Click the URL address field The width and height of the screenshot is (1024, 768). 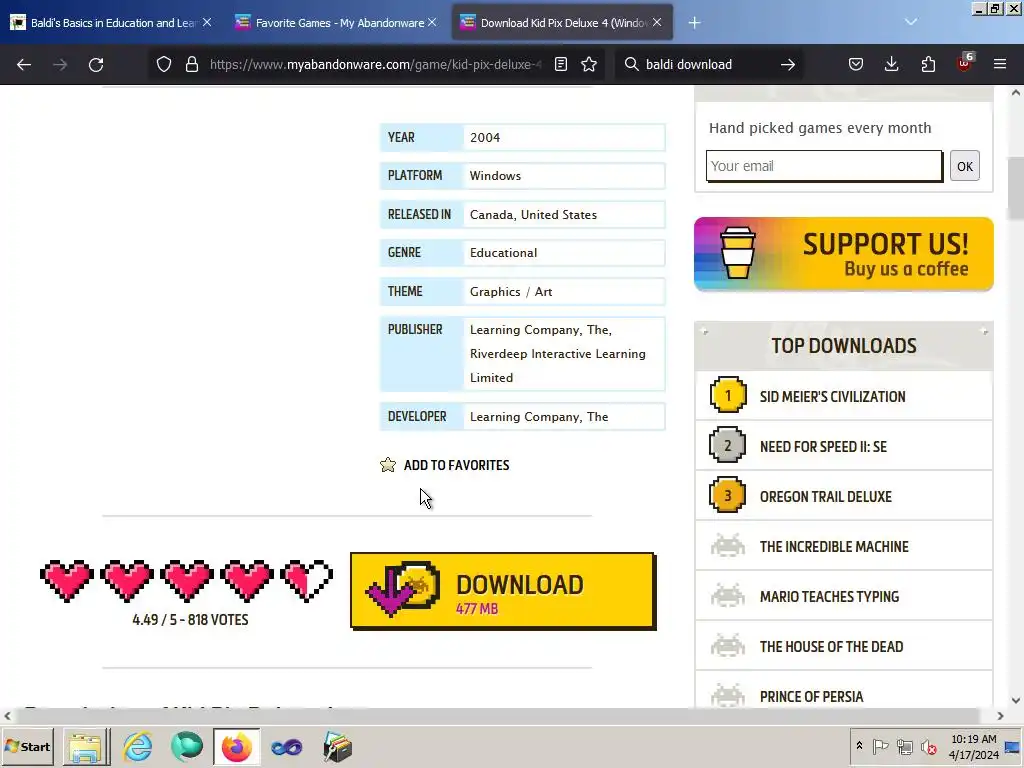point(376,64)
